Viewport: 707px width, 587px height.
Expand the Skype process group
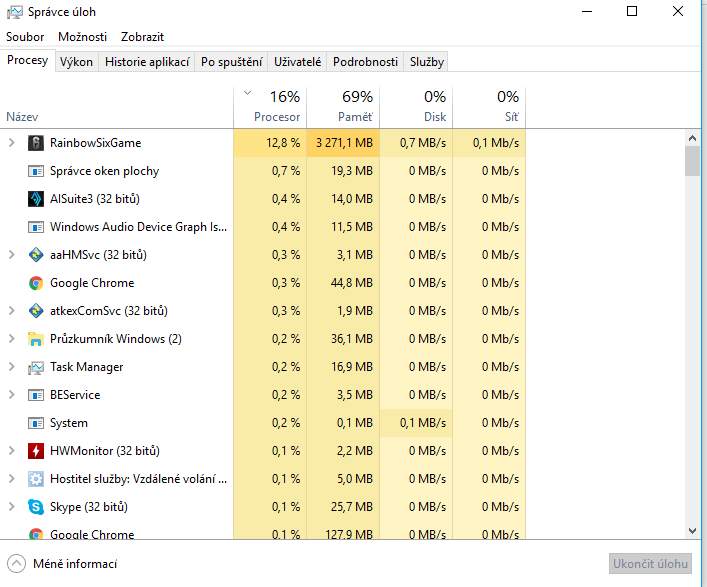click(x=12, y=507)
